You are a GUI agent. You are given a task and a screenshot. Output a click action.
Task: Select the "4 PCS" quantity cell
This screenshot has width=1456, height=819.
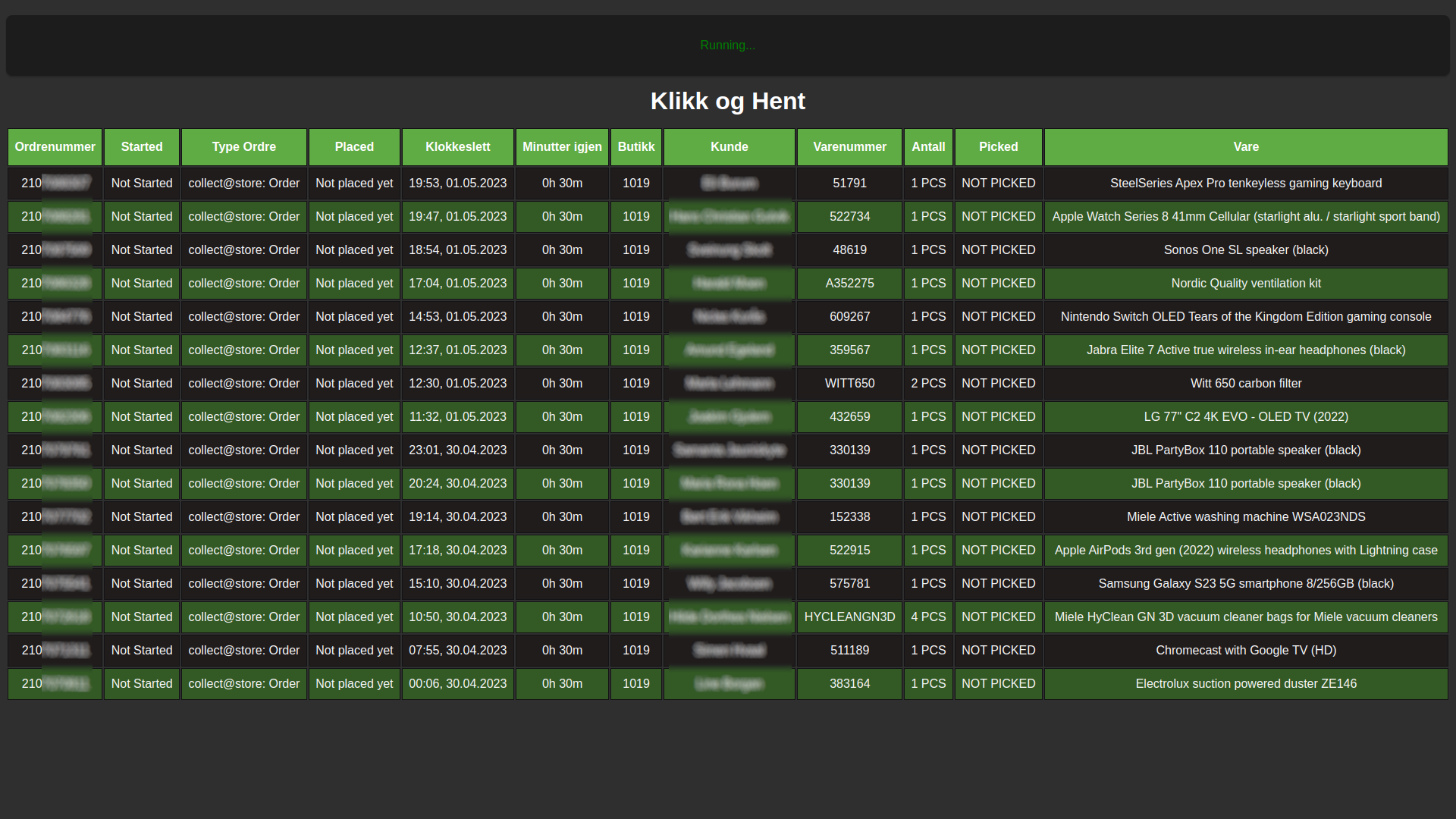[928, 617]
